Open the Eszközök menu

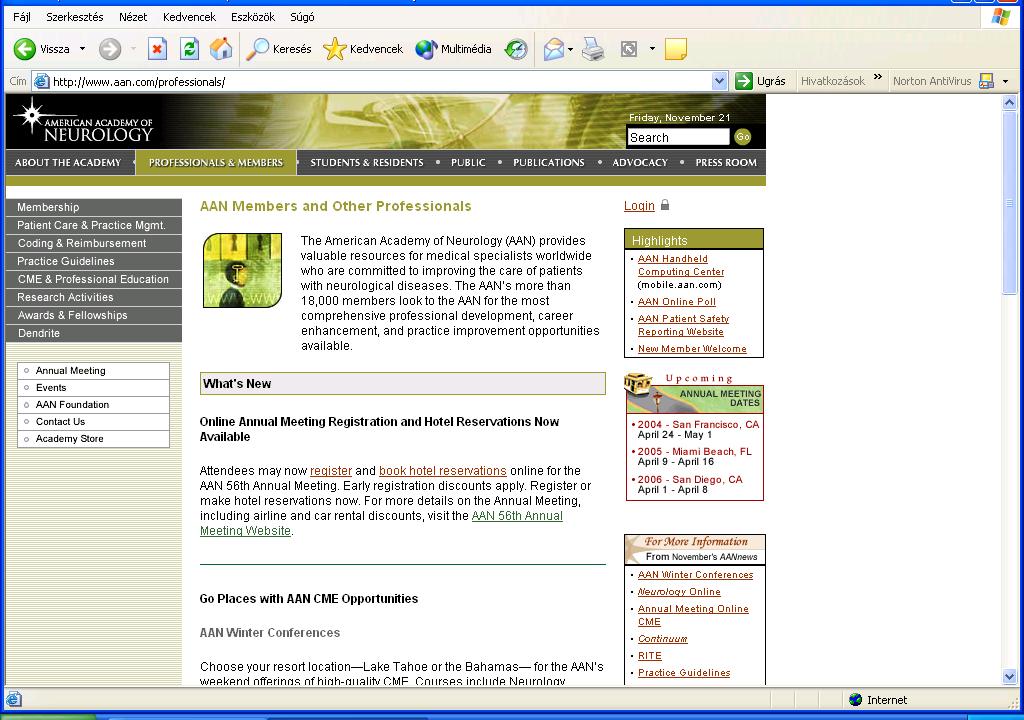[x=253, y=17]
